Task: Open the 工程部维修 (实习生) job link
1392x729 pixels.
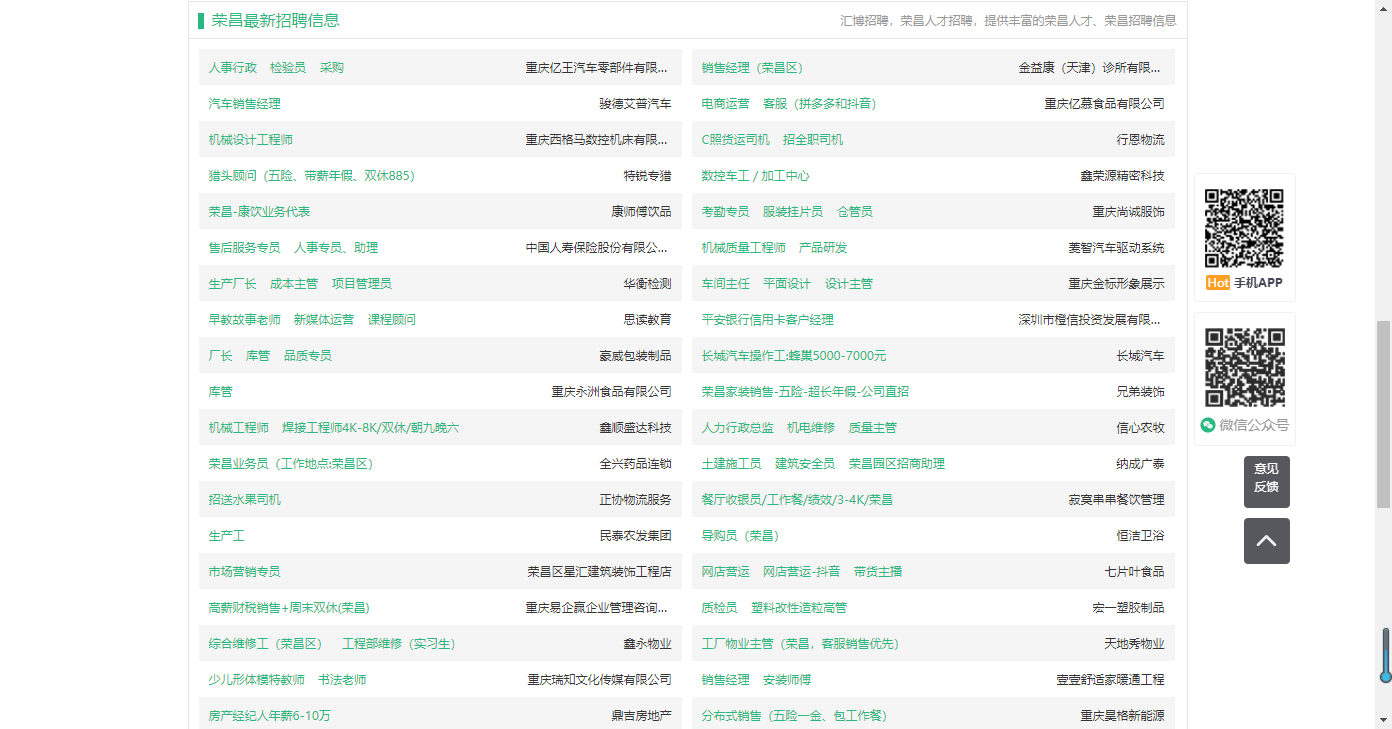Action: (399, 644)
